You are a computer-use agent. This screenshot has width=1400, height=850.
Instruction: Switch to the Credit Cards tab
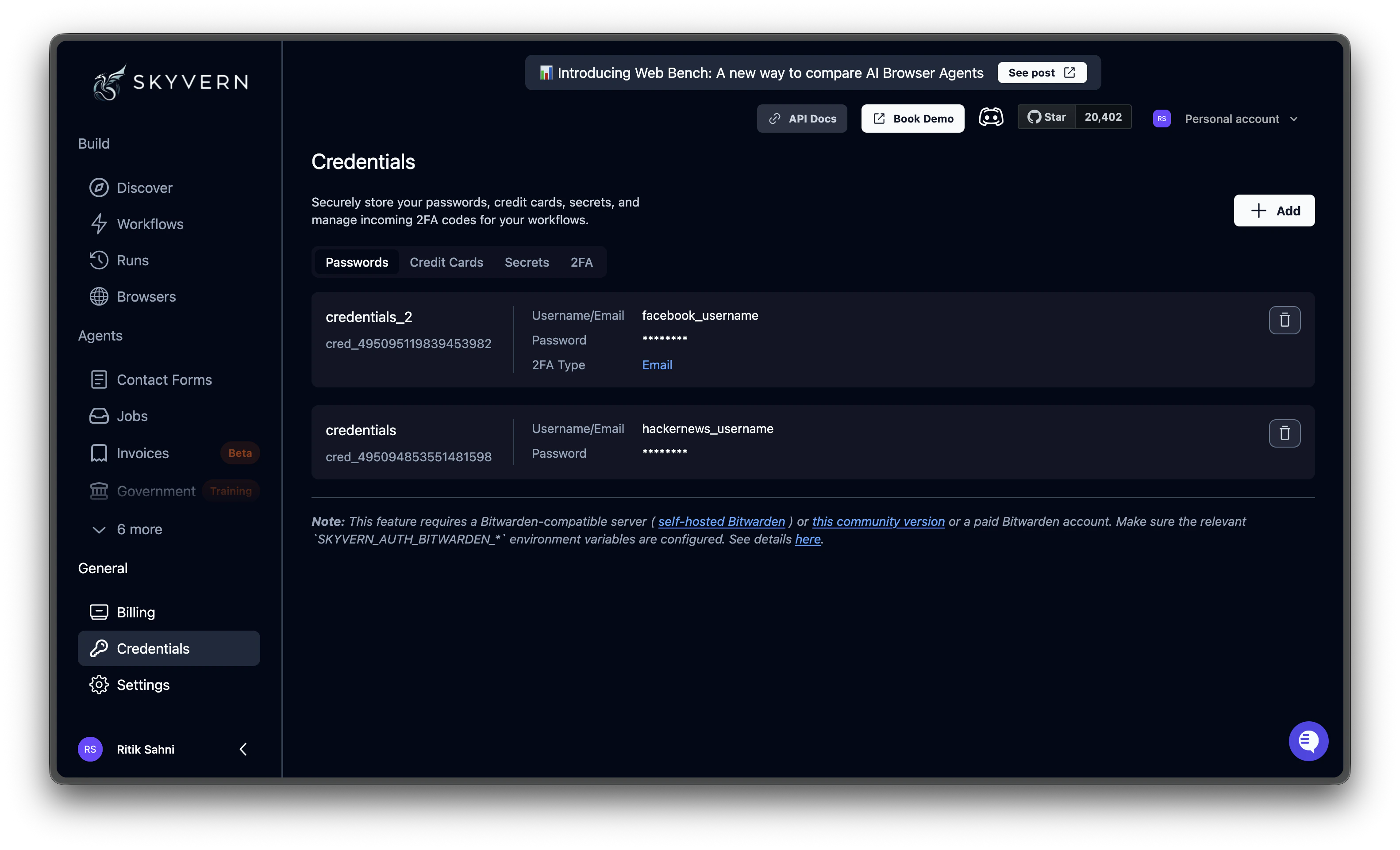coord(446,262)
